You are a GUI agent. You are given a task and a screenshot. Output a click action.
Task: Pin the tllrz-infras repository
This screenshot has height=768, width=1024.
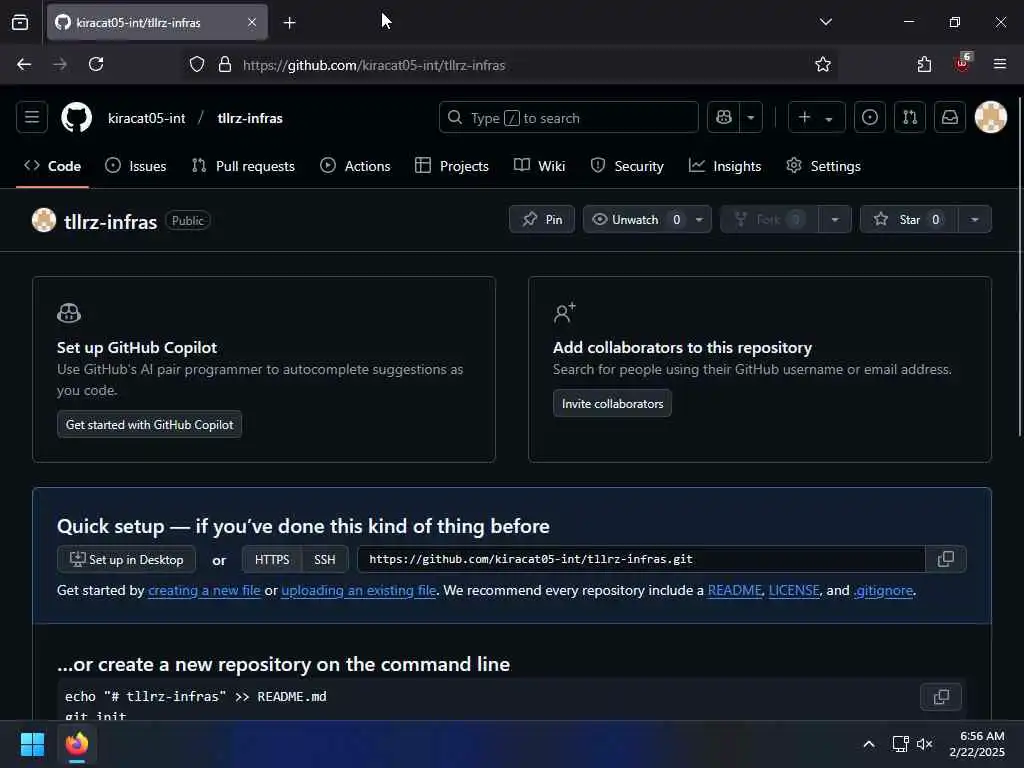click(541, 219)
